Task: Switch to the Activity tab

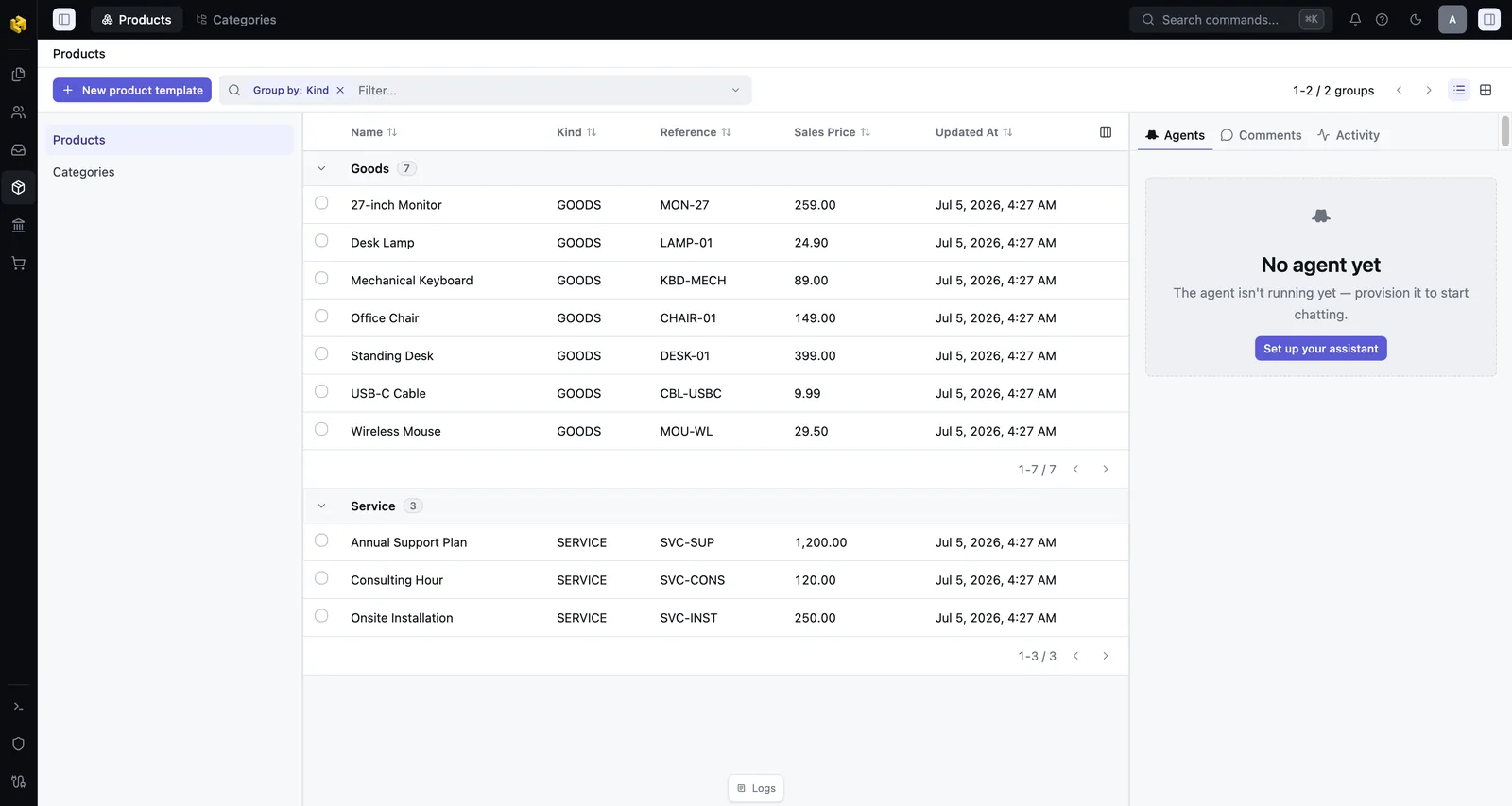Action: click(x=1349, y=135)
